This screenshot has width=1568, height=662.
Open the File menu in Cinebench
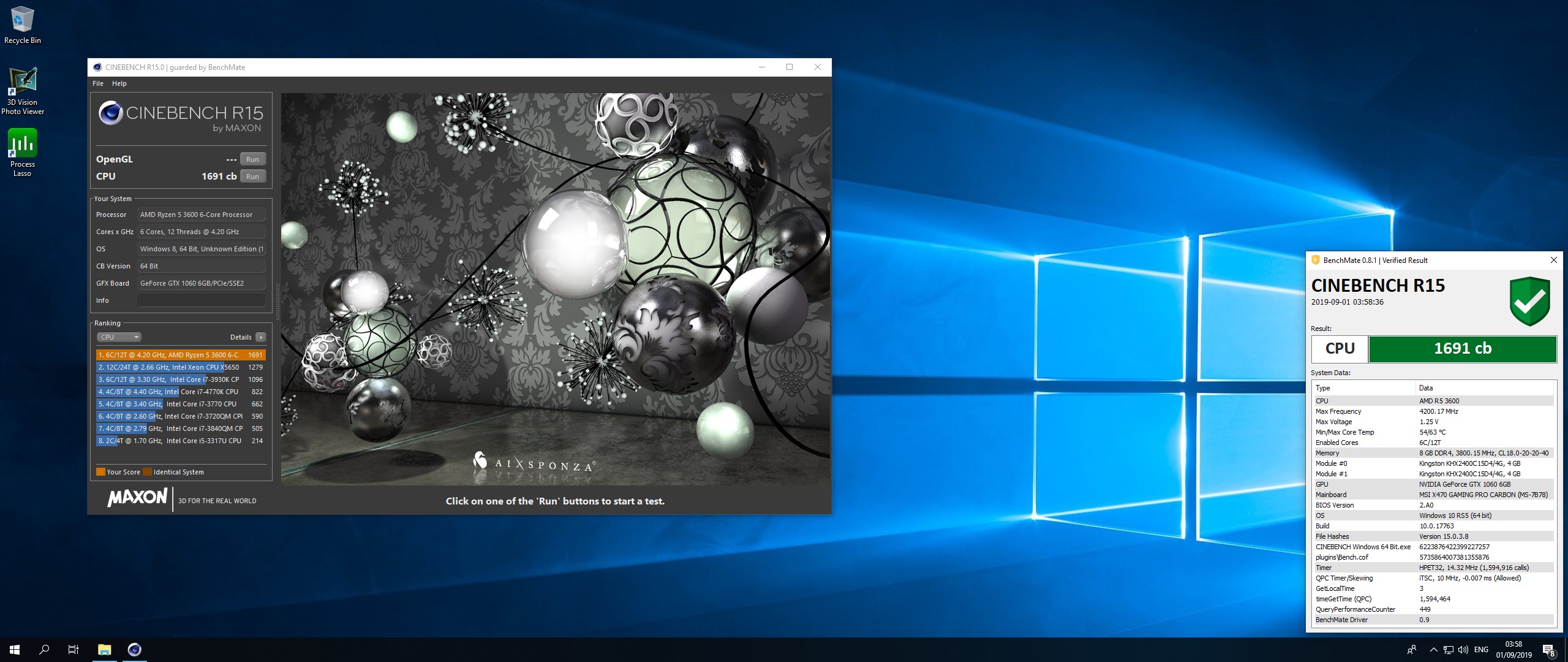(98, 83)
